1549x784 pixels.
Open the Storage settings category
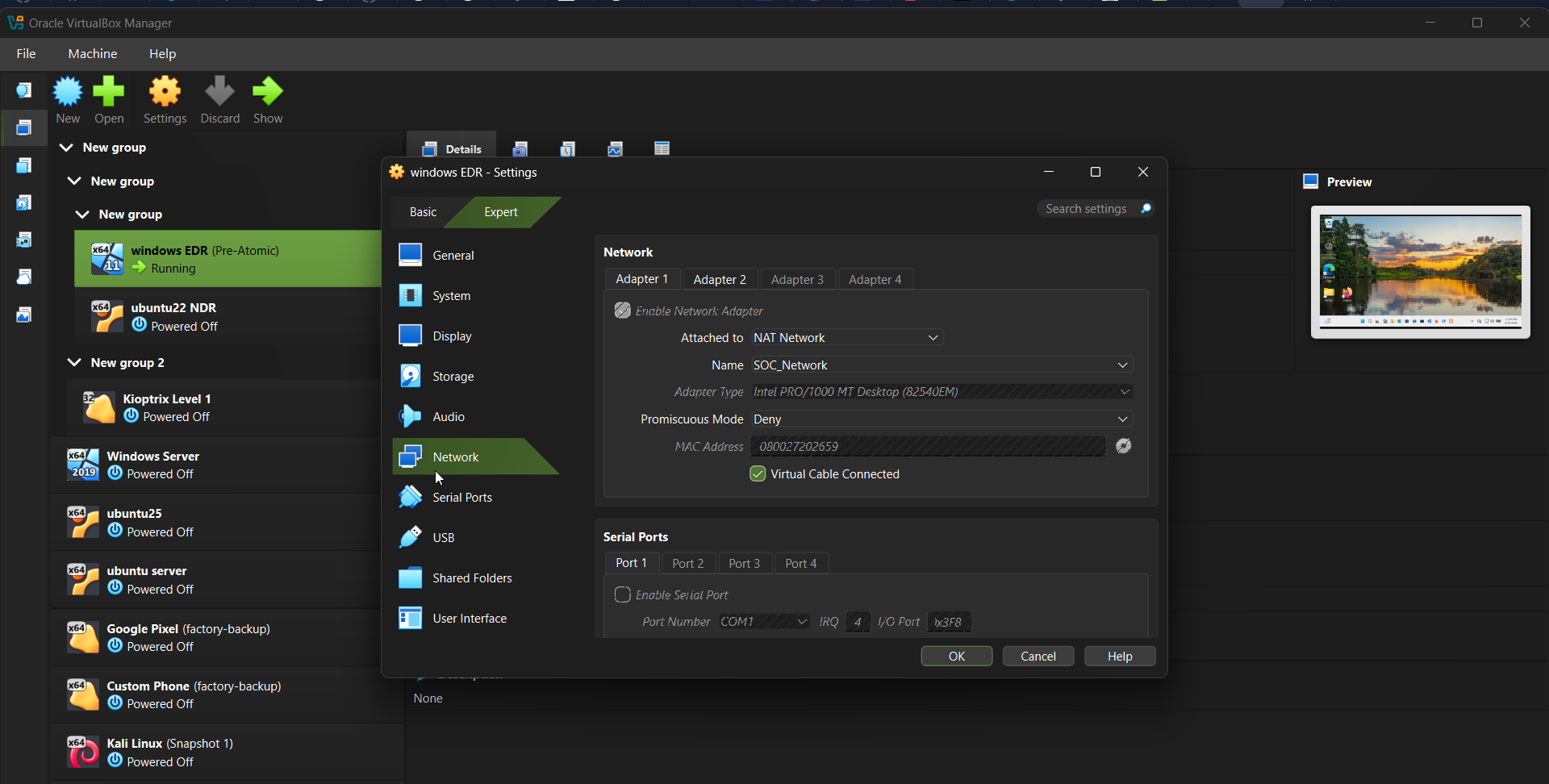[453, 377]
